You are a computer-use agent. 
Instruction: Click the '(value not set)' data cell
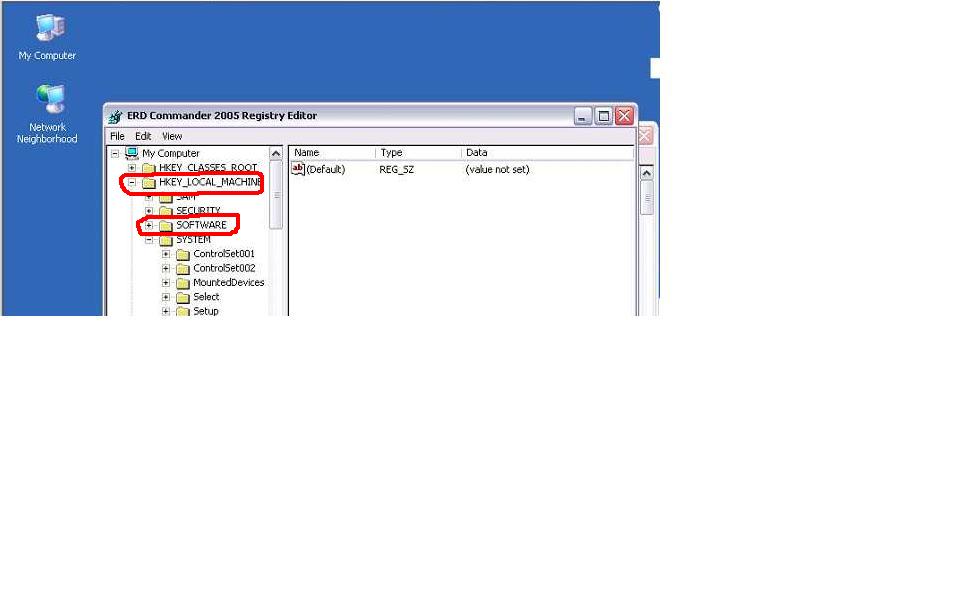click(x=497, y=170)
